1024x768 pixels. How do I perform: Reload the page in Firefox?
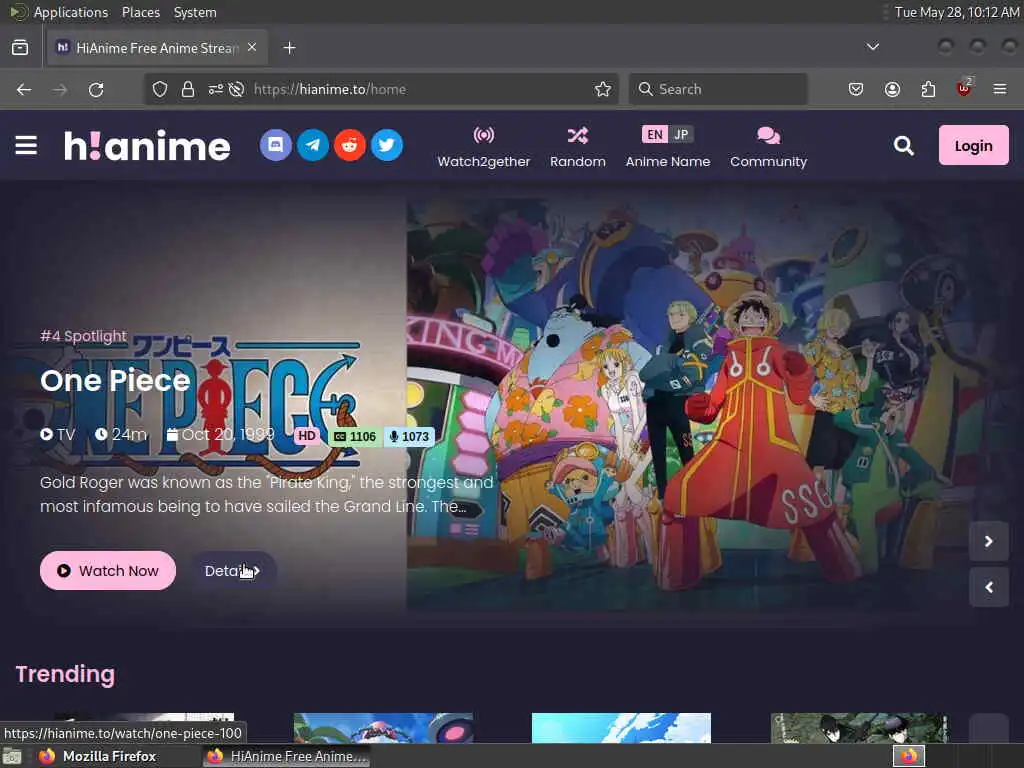pyautogui.click(x=96, y=89)
